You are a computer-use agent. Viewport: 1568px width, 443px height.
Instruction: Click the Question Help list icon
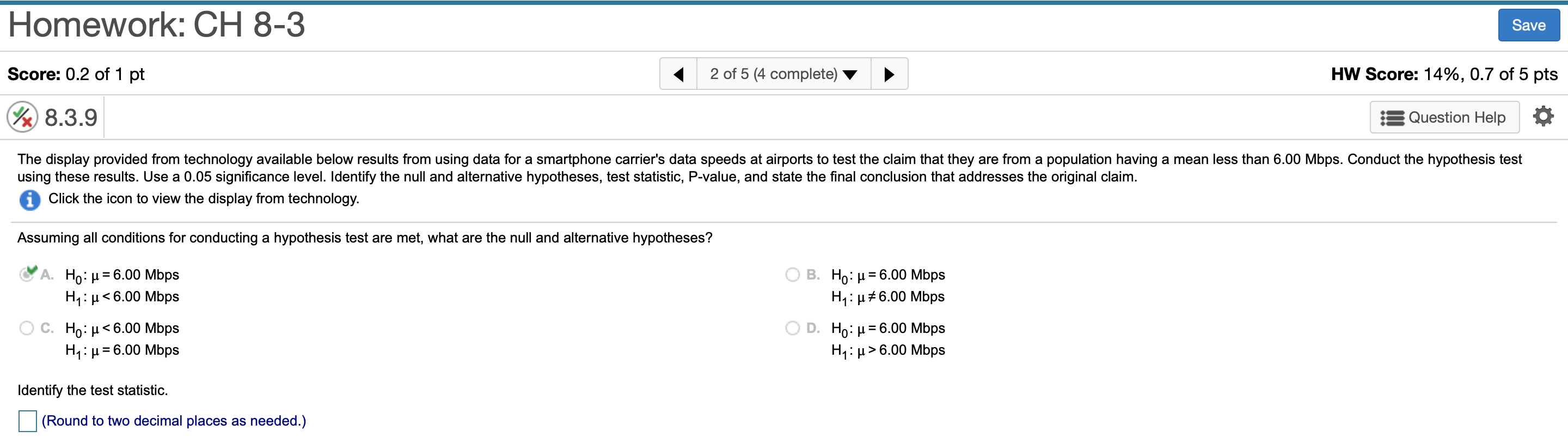[1392, 118]
